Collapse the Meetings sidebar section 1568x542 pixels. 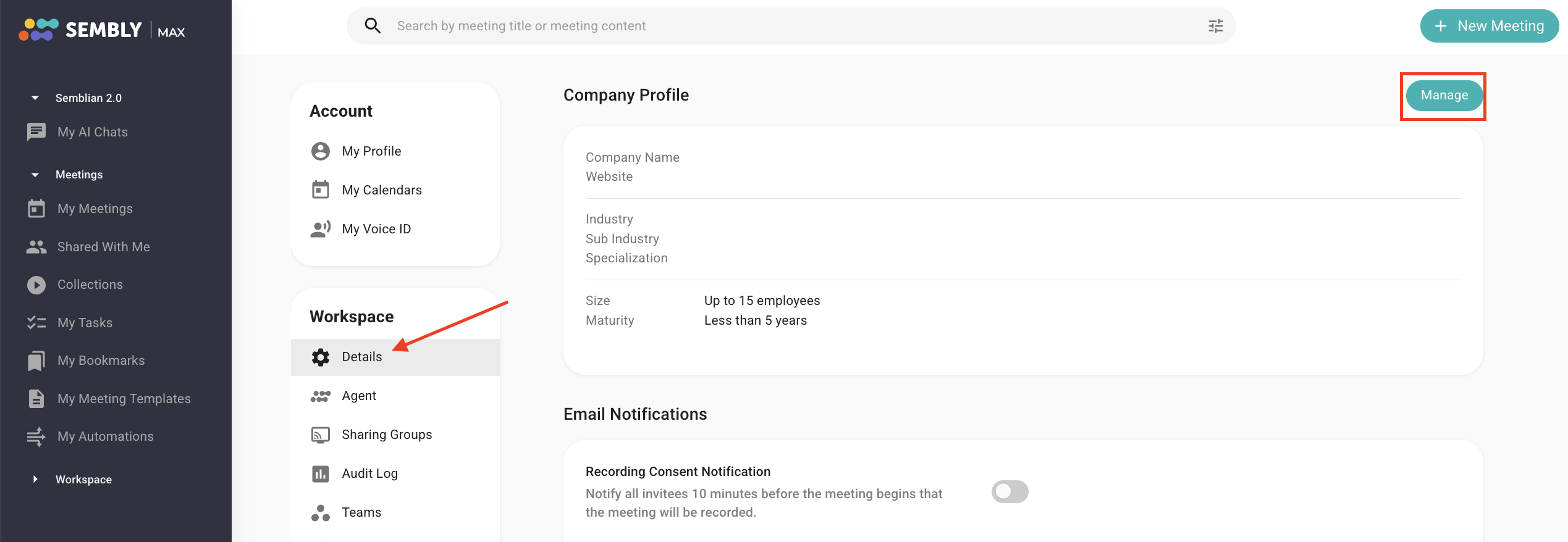click(35, 175)
